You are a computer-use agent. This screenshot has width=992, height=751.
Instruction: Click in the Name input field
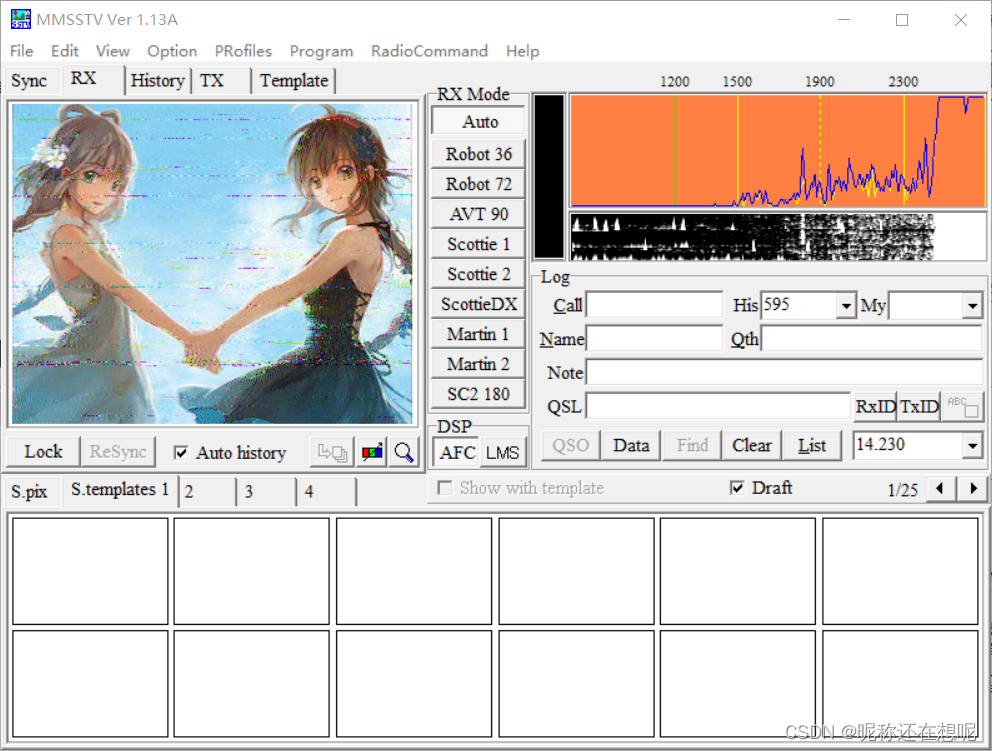pyautogui.click(x=654, y=338)
